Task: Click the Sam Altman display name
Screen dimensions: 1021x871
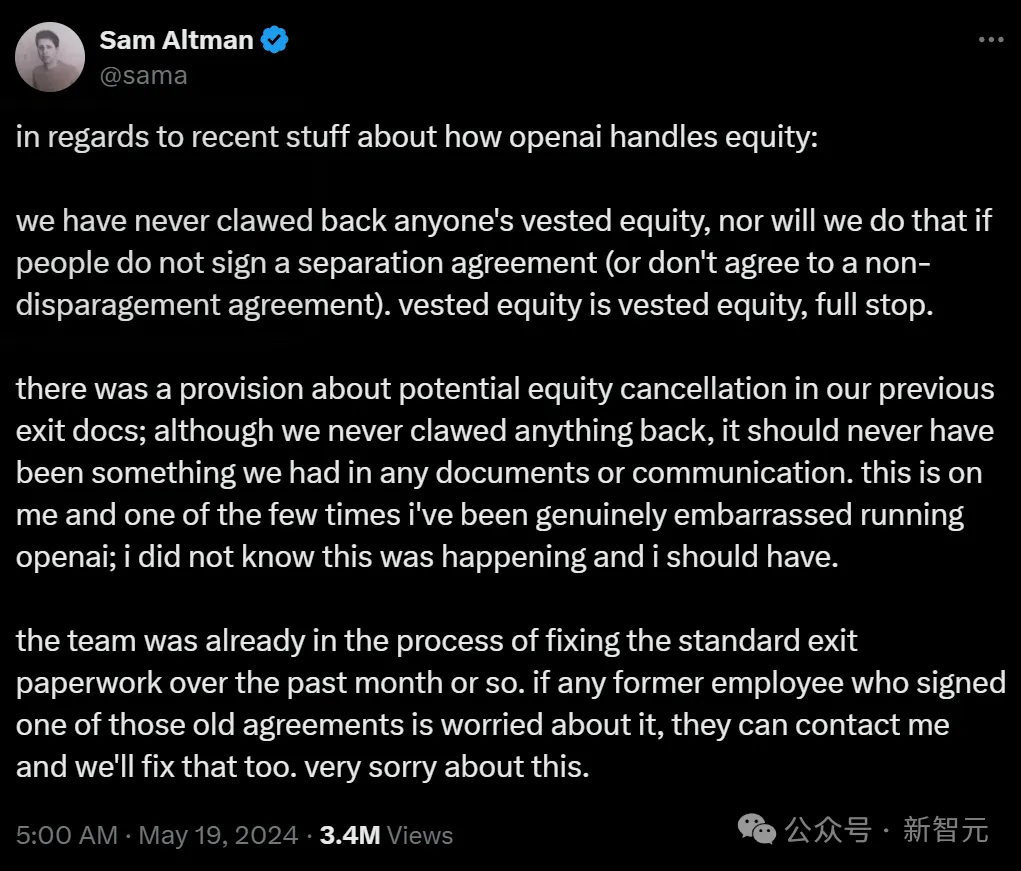Action: click(x=176, y=40)
